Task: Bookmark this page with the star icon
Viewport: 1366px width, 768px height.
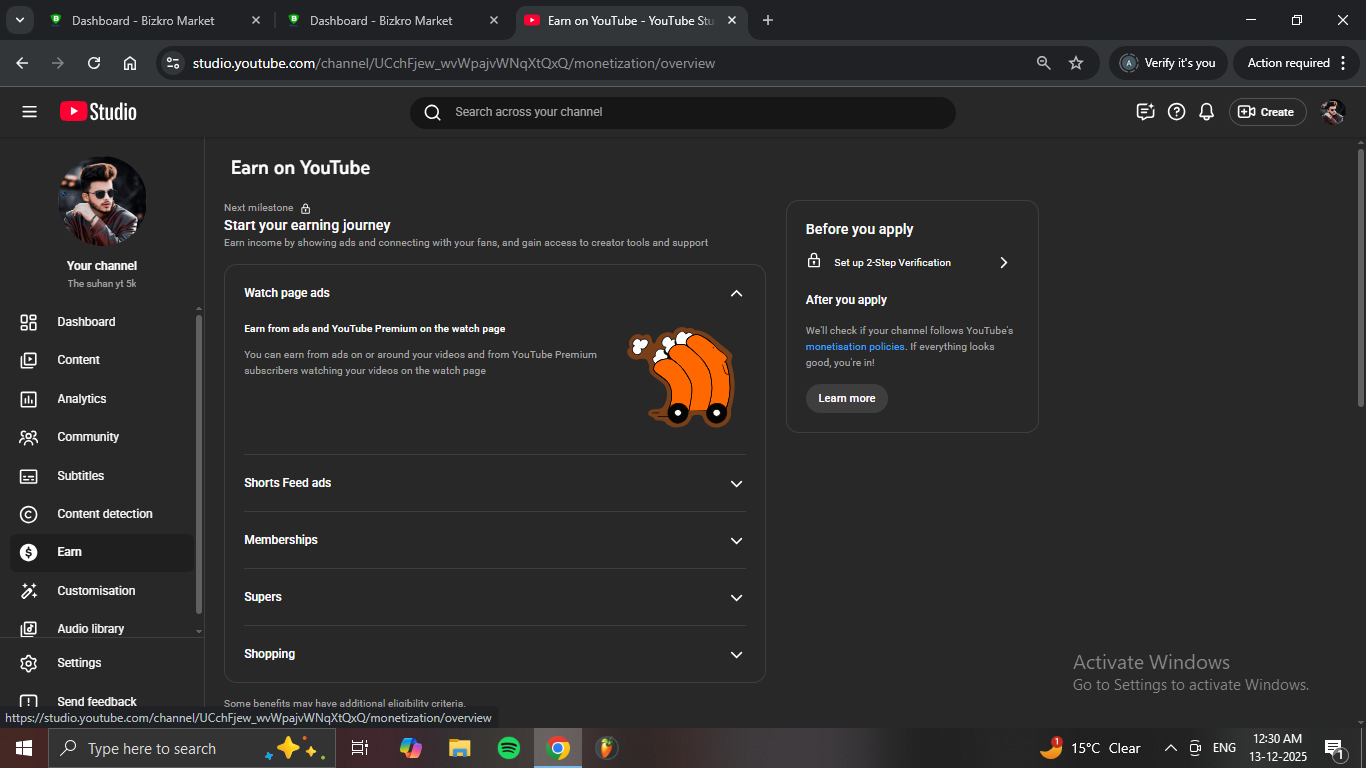Action: pyautogui.click(x=1076, y=63)
